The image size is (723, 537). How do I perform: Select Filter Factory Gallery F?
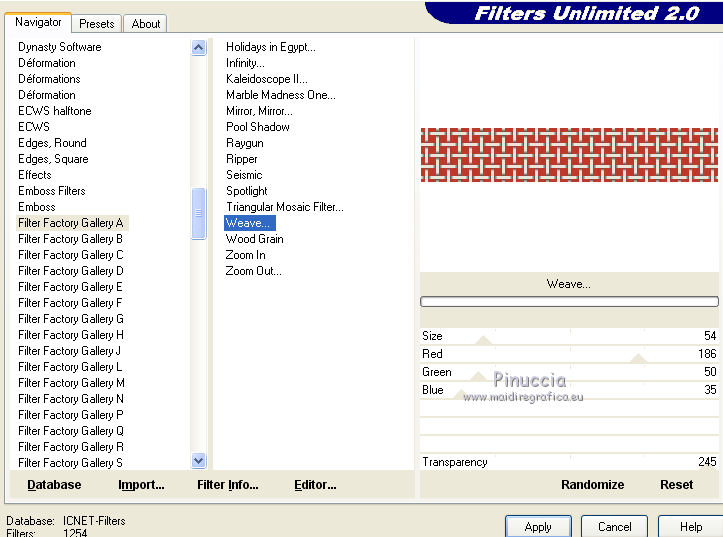[x=70, y=303]
